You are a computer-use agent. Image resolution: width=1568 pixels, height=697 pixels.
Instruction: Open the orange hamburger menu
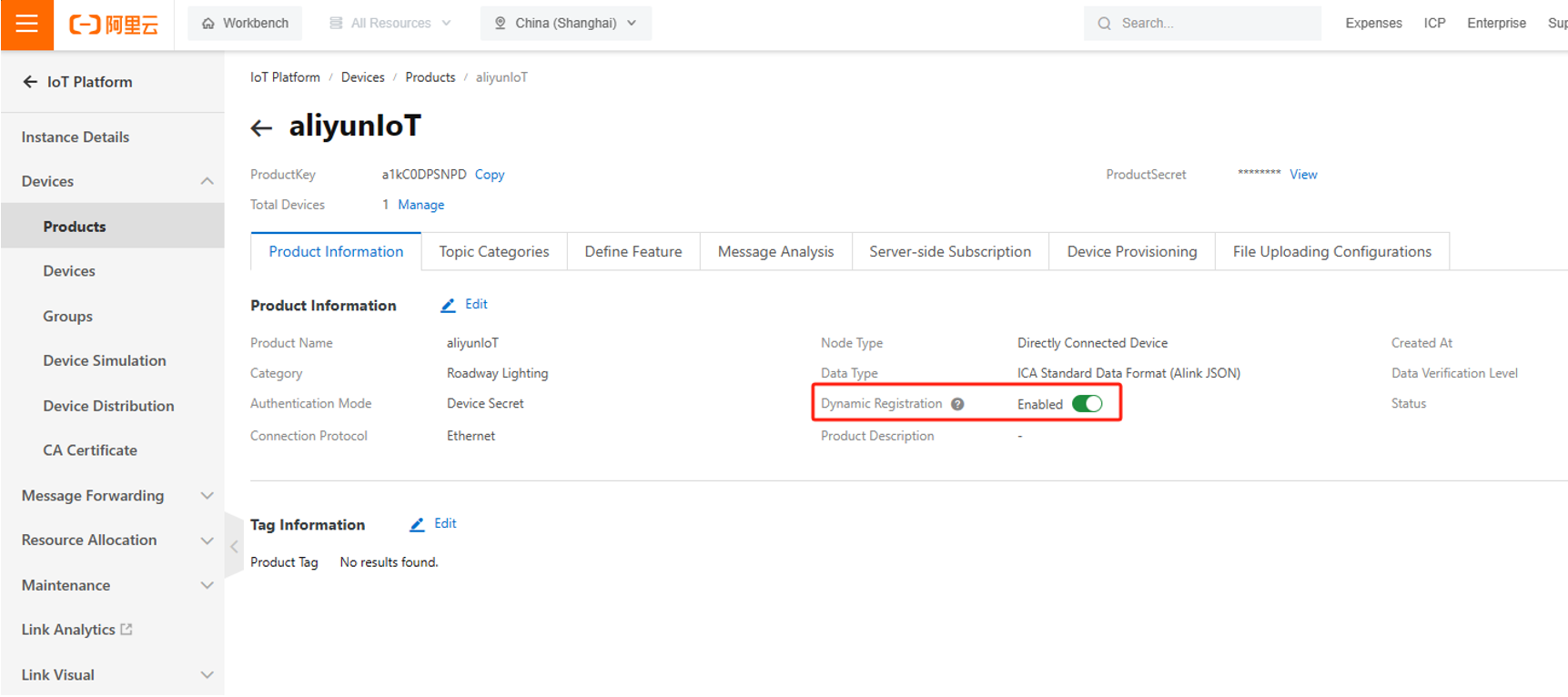click(x=27, y=24)
